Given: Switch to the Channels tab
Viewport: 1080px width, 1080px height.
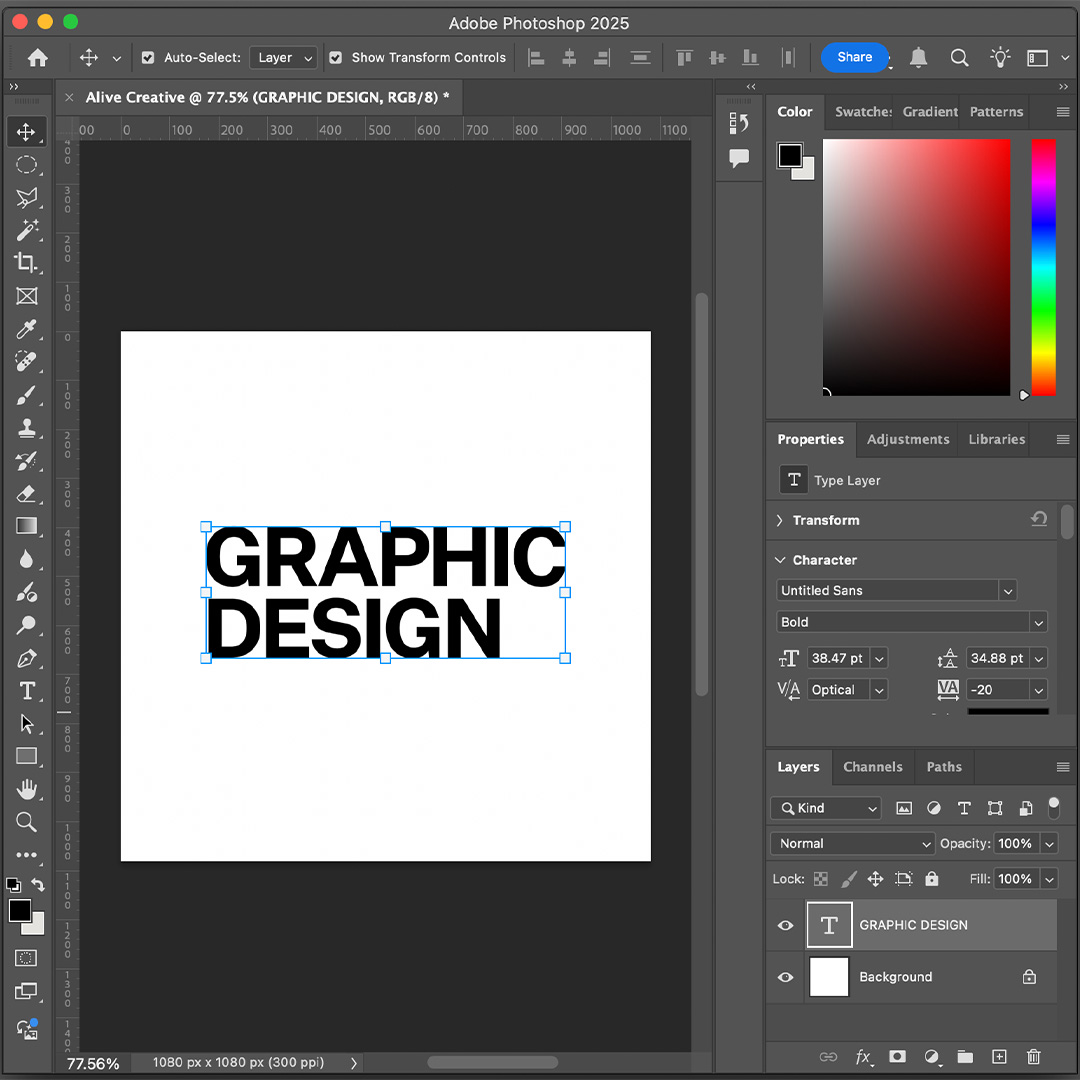Looking at the screenshot, I should pyautogui.click(x=873, y=767).
